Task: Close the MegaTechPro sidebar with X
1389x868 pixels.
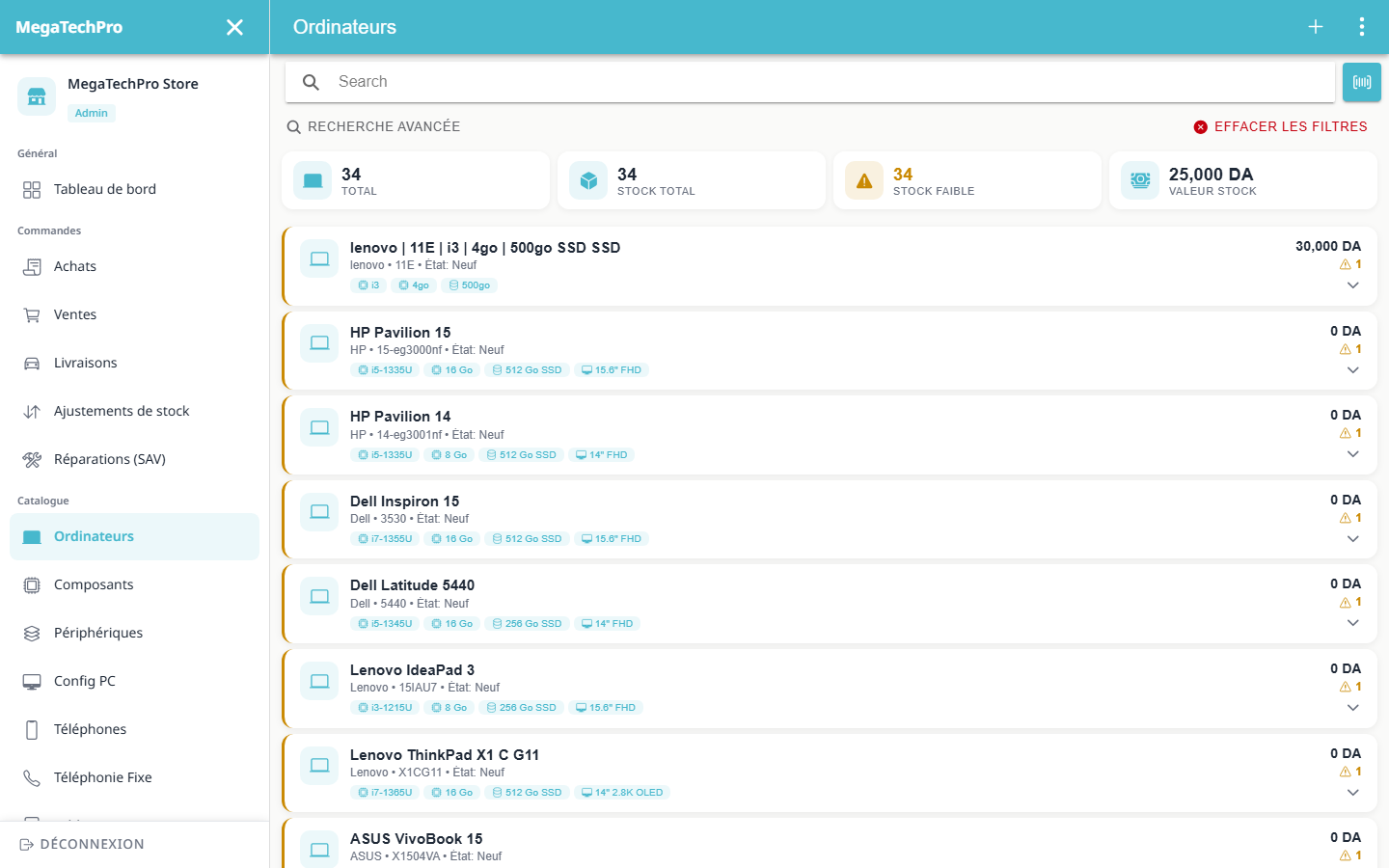Action: (x=234, y=27)
